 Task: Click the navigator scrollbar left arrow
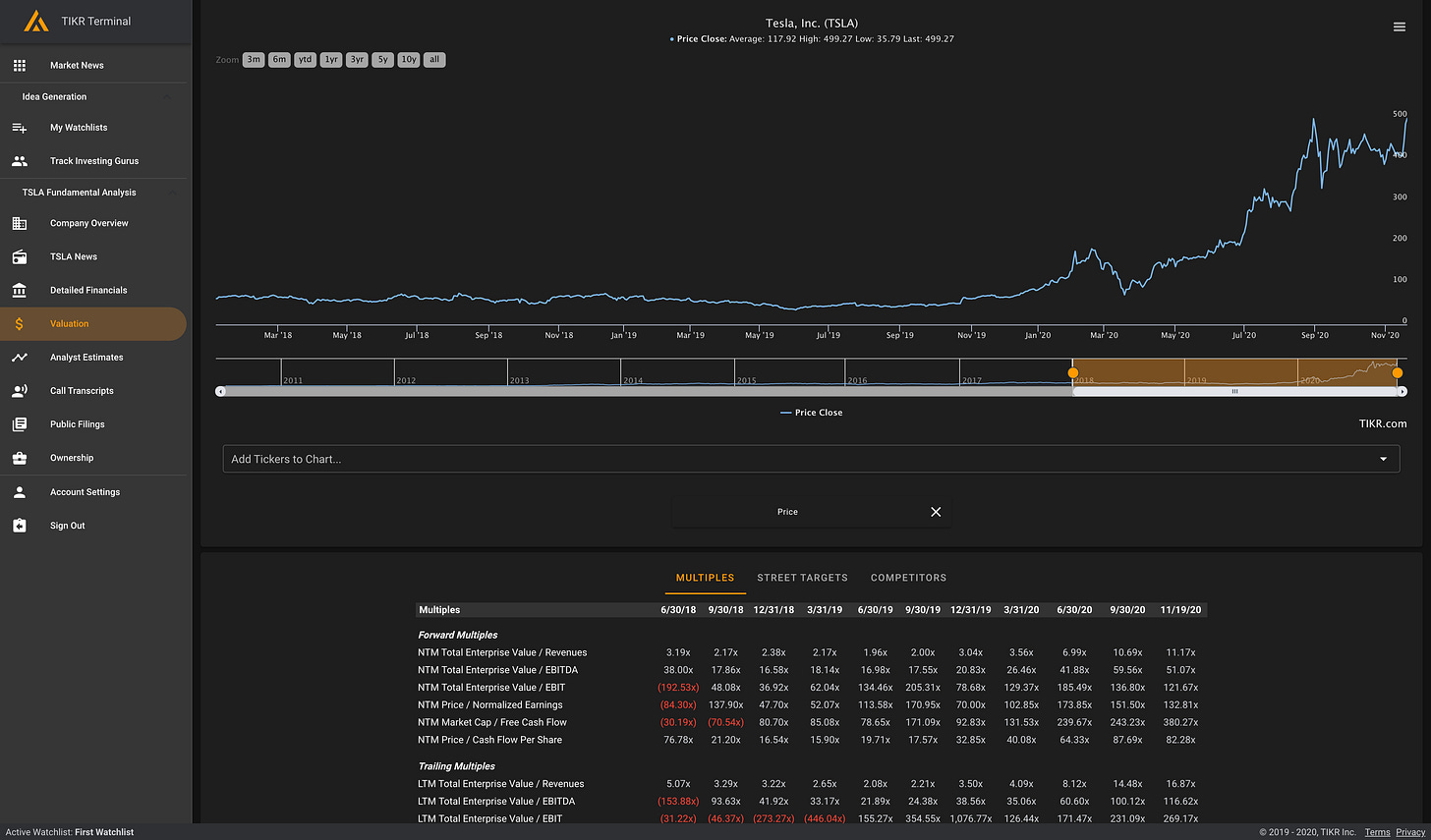coord(220,391)
